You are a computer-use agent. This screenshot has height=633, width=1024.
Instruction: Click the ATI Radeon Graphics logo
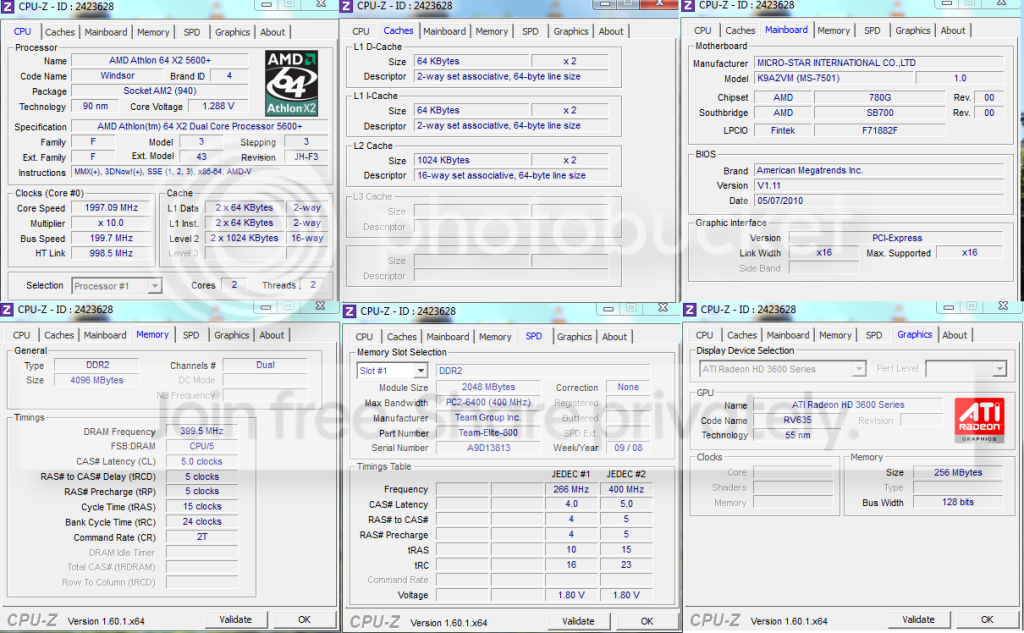(979, 420)
